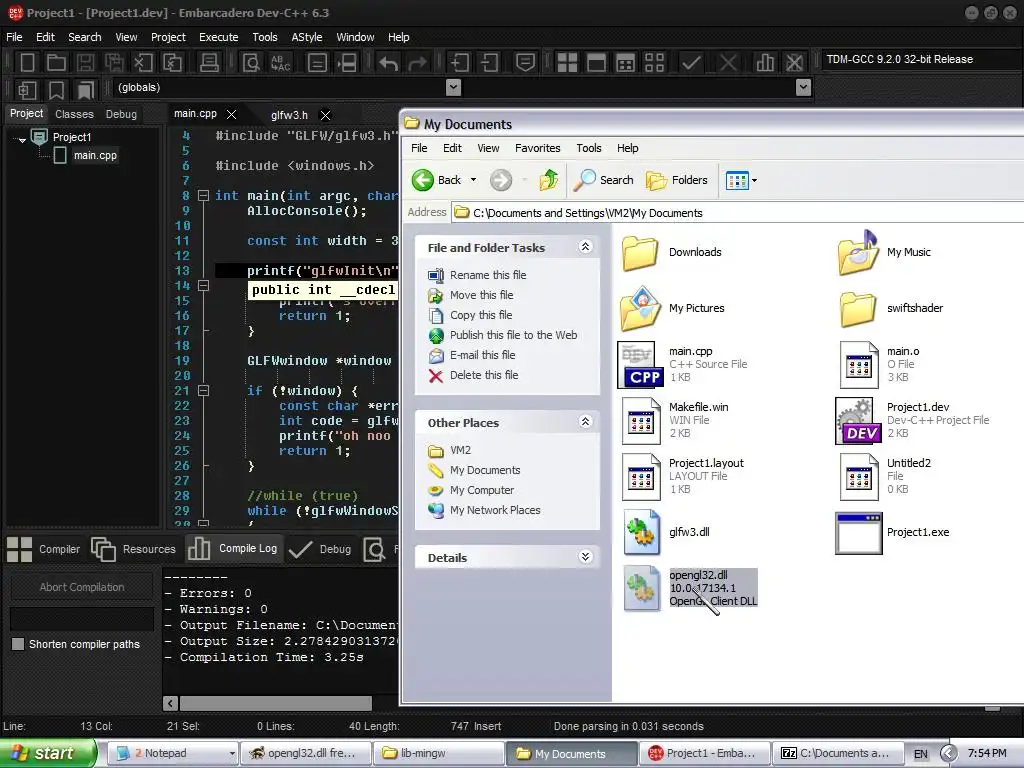1024x768 pixels.
Task: Expand the Details panel in My Documents
Action: coord(585,556)
